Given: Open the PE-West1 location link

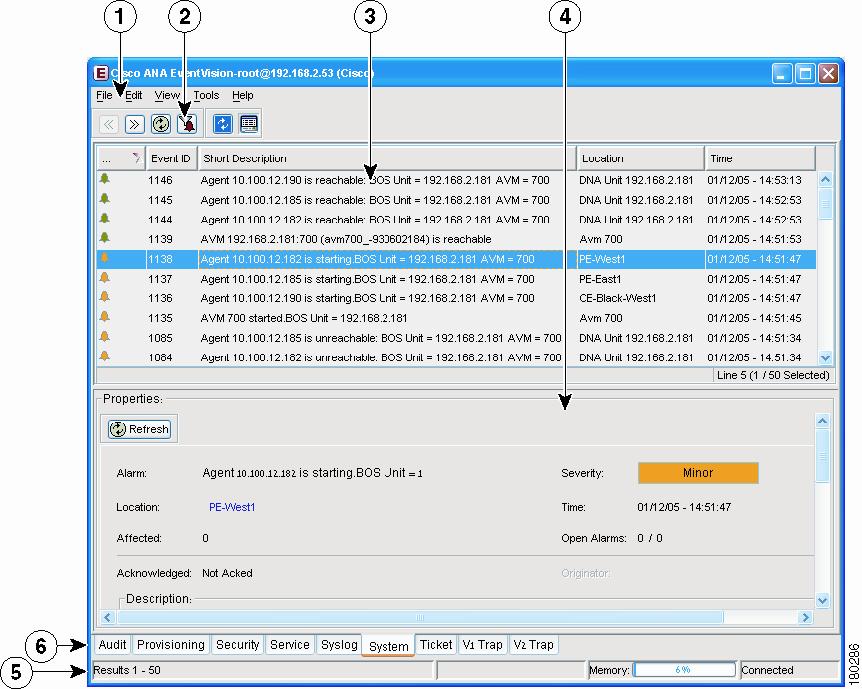Looking at the screenshot, I should pos(232,507).
